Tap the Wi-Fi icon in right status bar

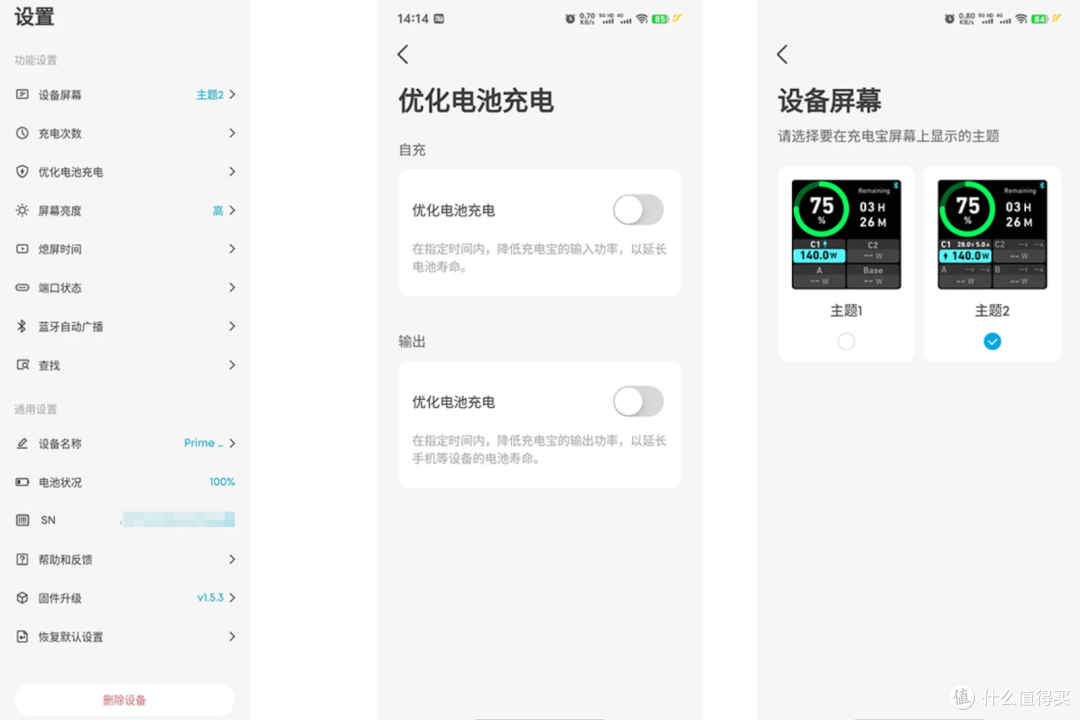pyautogui.click(x=1021, y=19)
